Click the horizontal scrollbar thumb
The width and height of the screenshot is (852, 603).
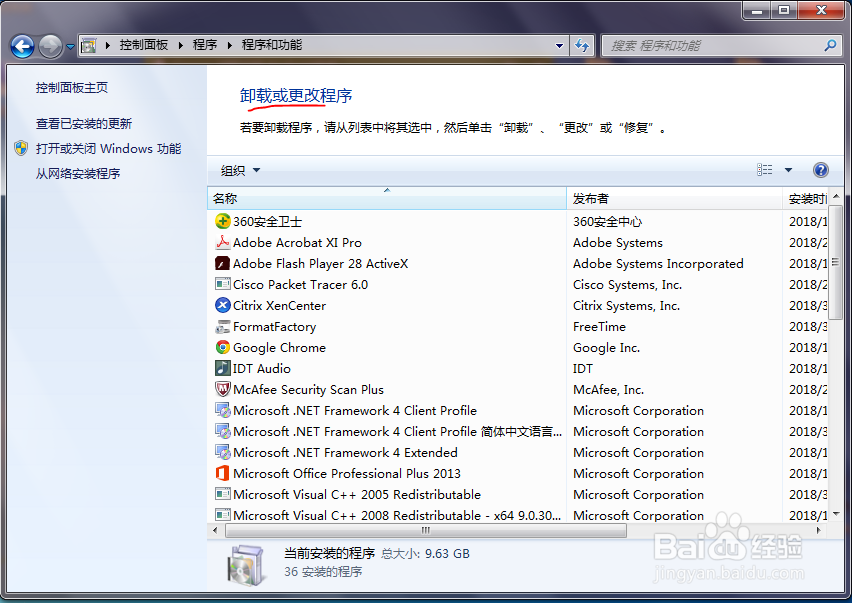pyautogui.click(x=426, y=530)
